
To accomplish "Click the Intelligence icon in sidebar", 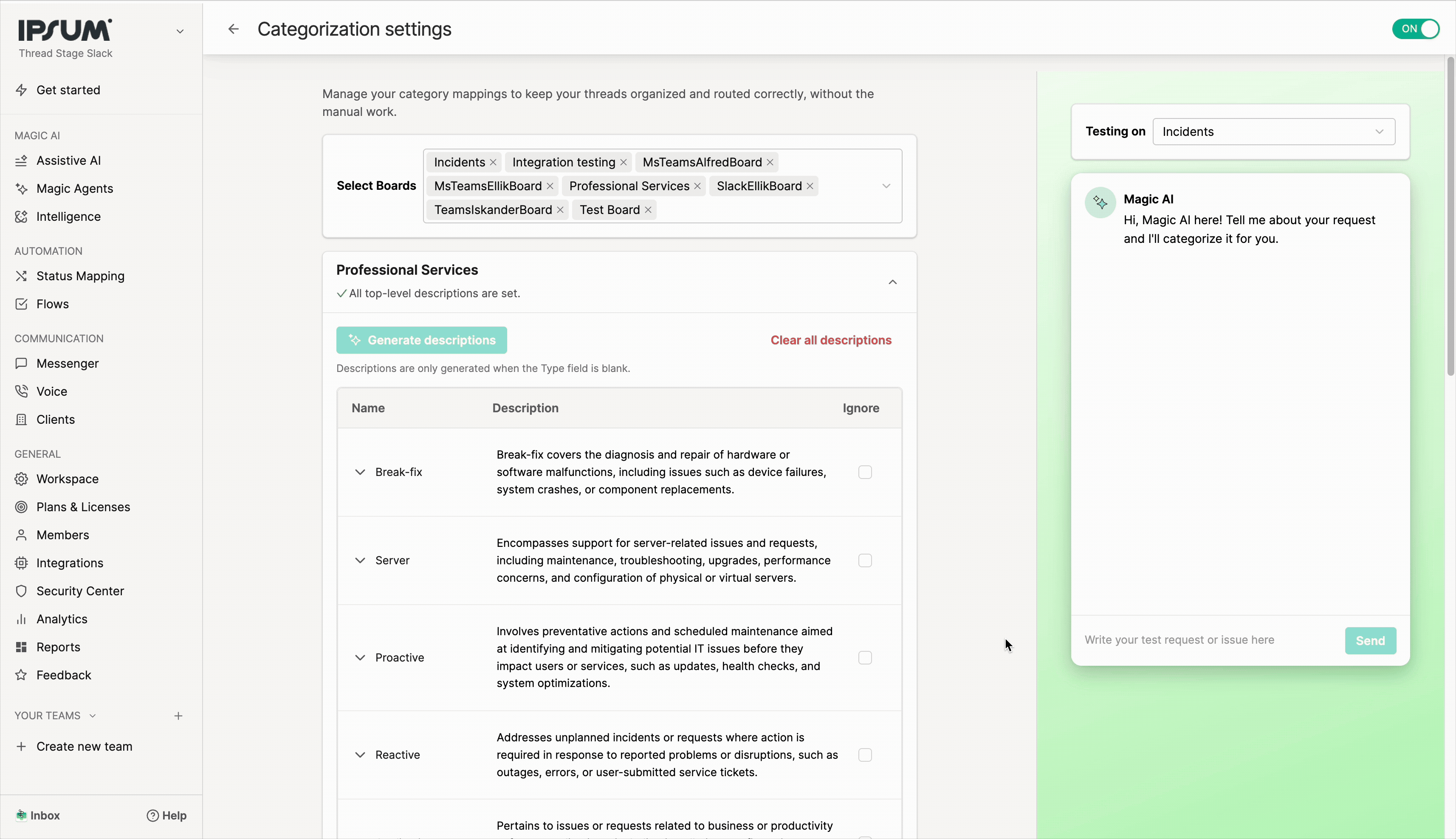I will (x=21, y=217).
